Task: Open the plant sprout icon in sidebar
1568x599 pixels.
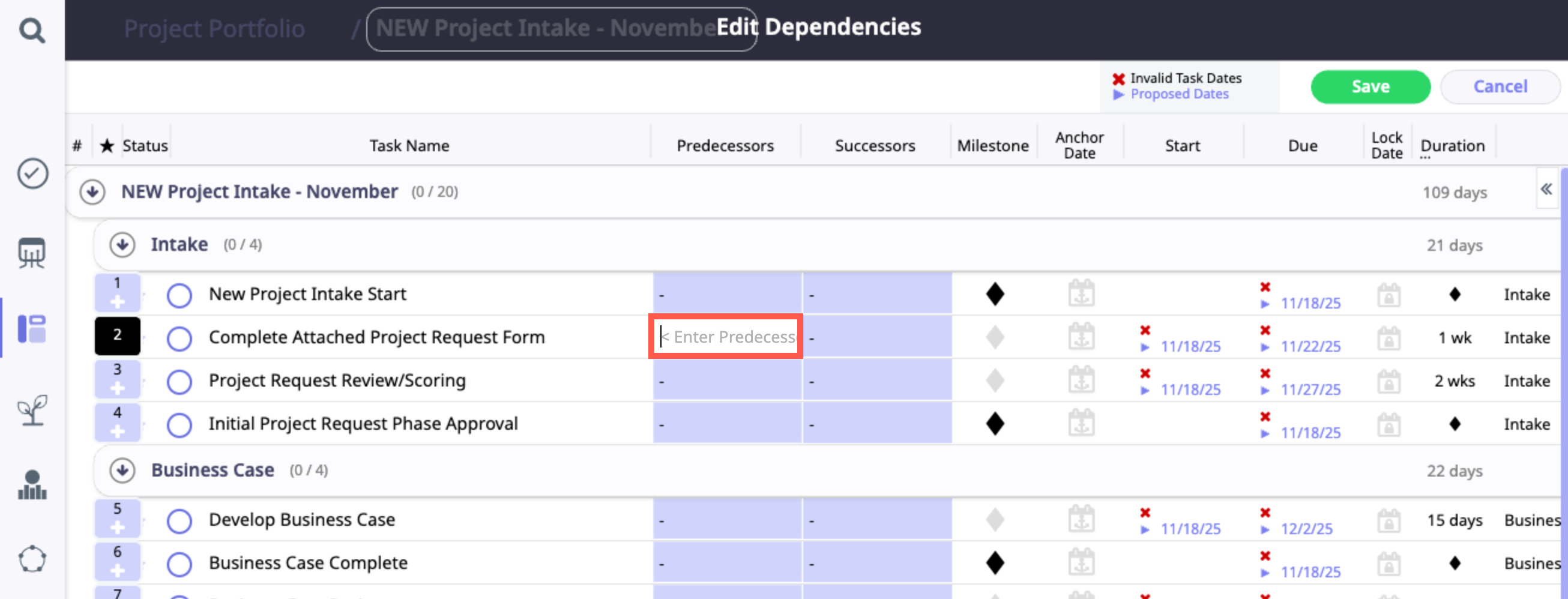Action: [x=32, y=410]
